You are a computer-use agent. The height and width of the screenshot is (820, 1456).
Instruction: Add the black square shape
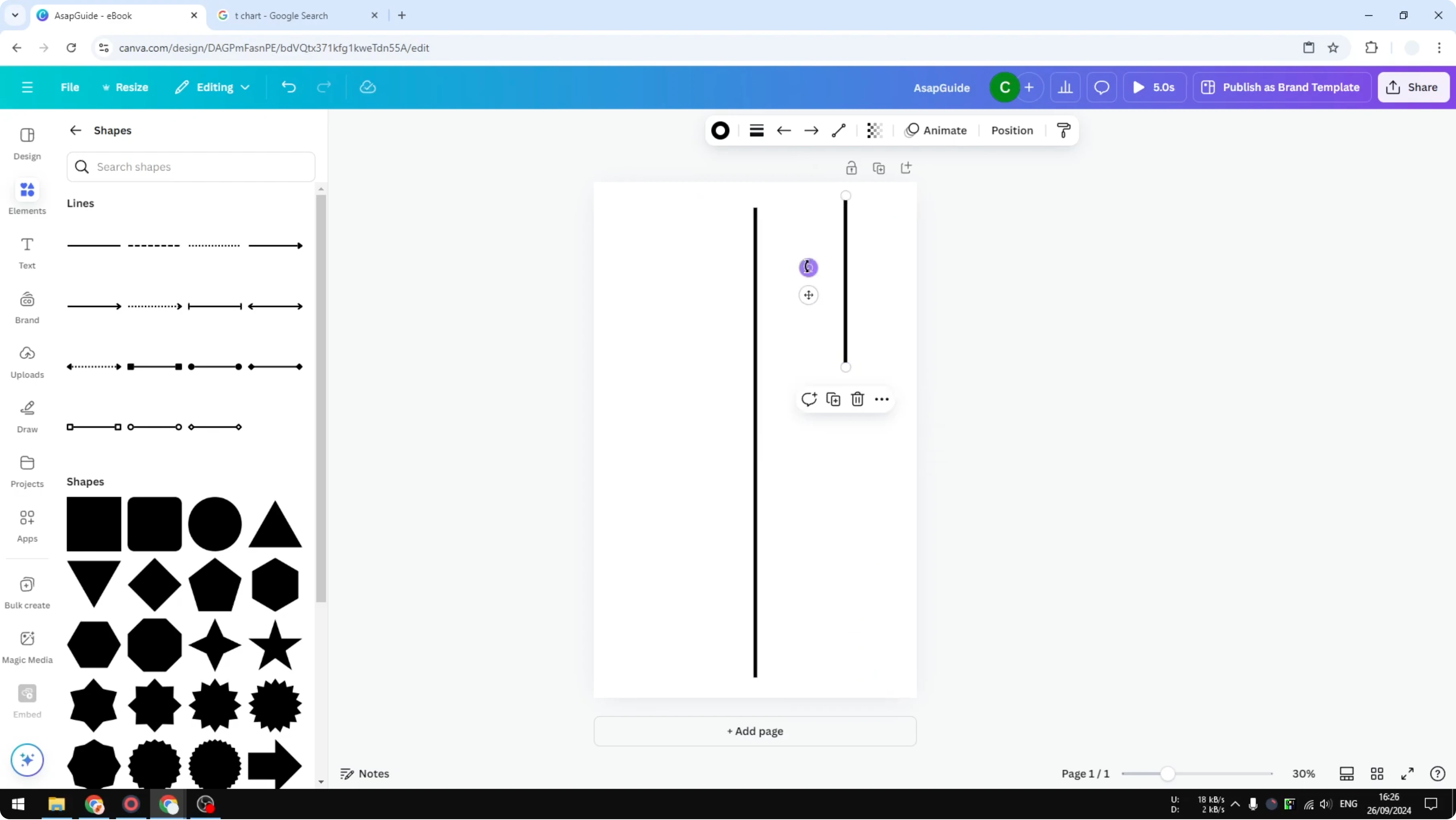click(94, 524)
